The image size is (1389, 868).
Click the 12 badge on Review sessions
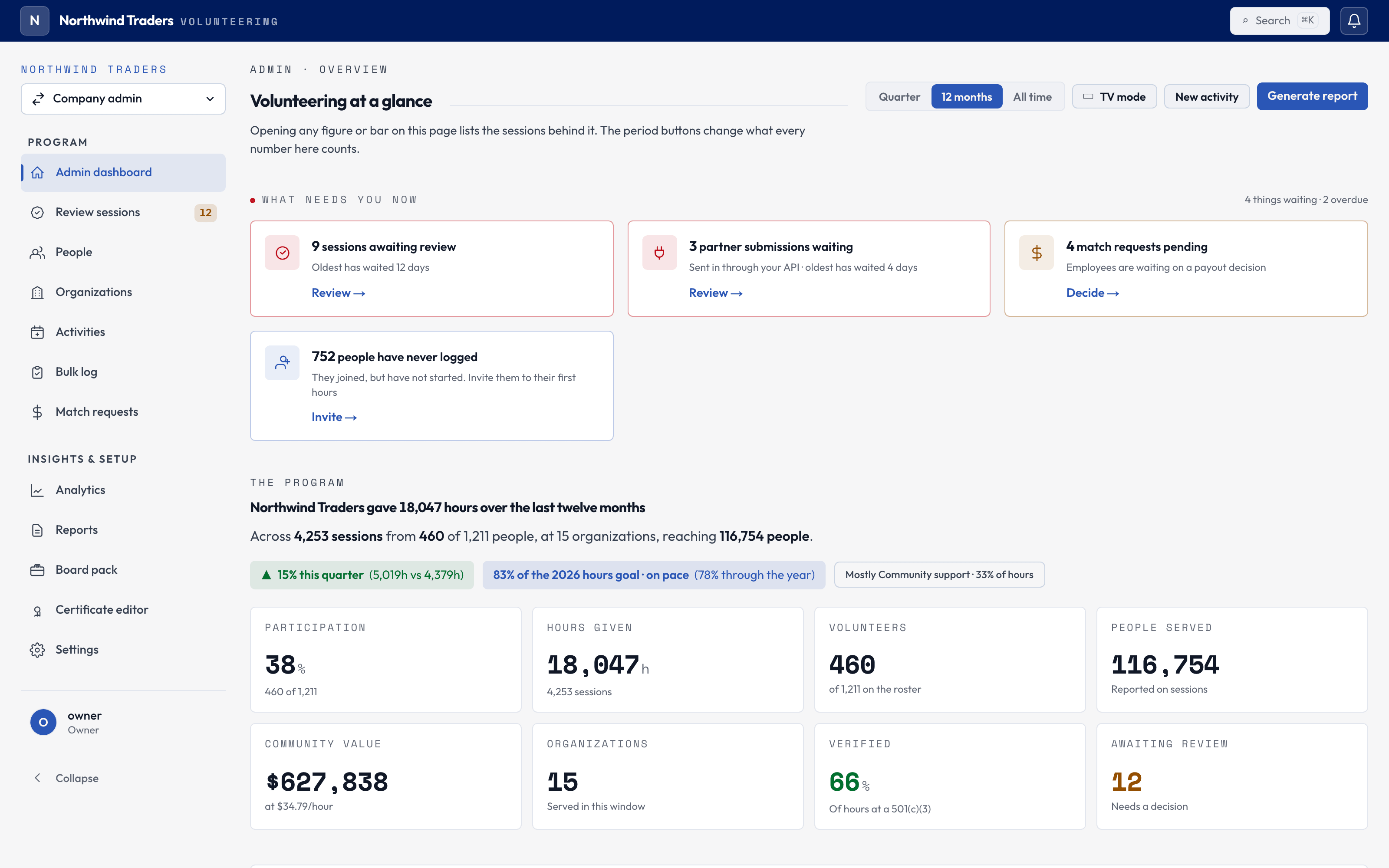[205, 212]
